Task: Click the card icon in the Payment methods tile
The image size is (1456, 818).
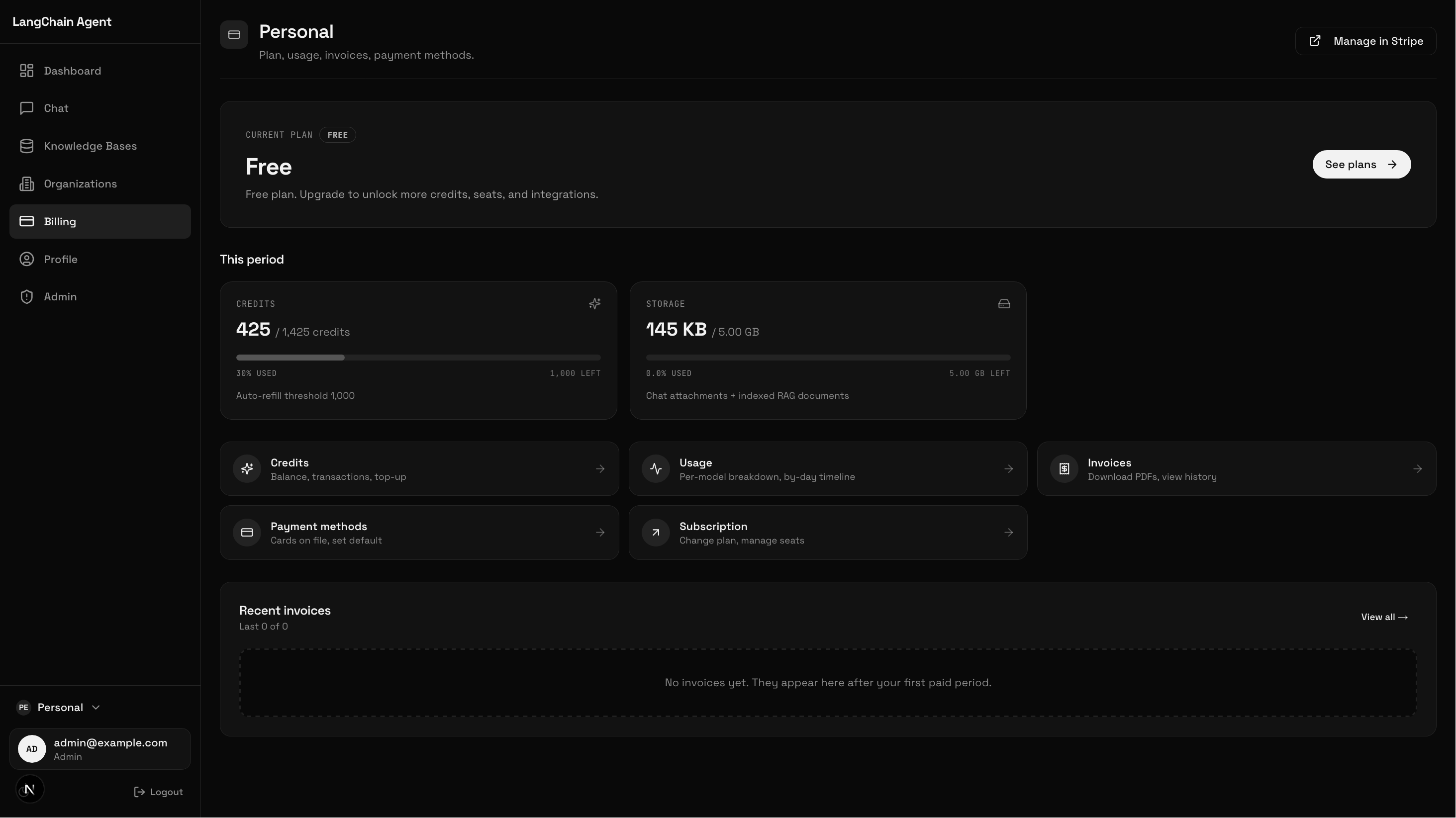Action: [247, 533]
